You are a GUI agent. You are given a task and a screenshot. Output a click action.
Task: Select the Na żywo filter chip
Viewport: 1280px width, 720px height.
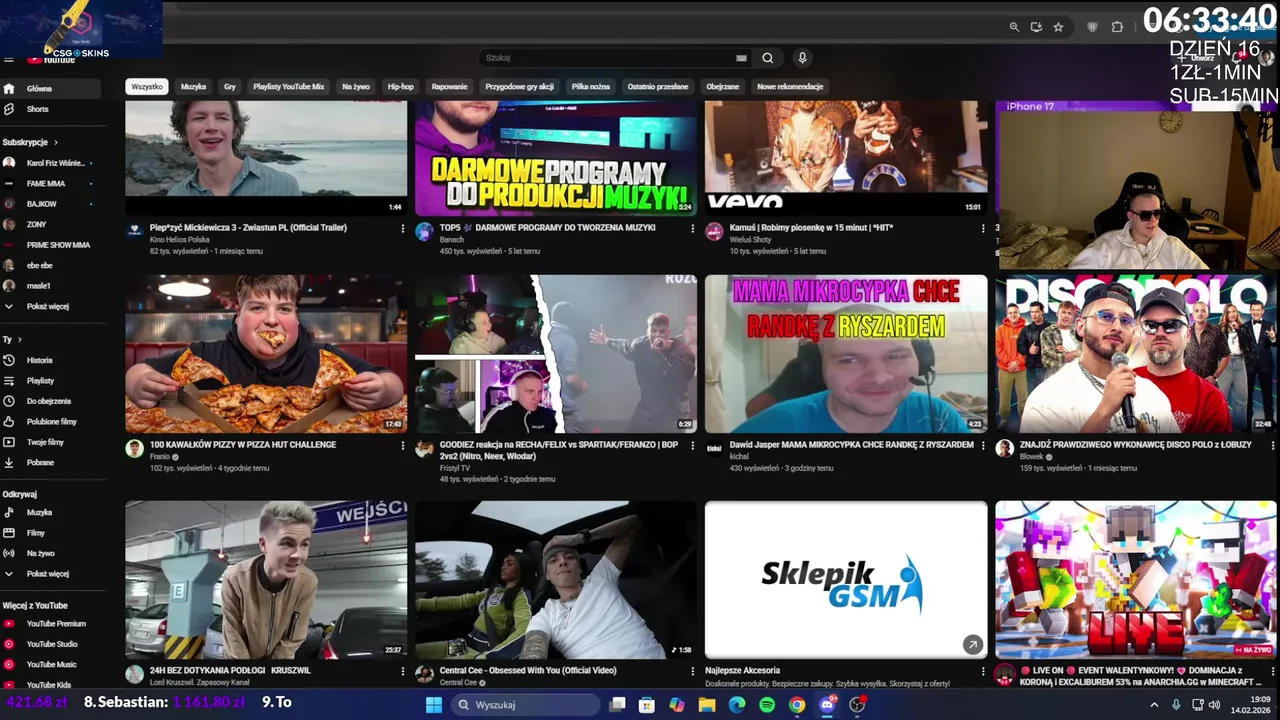356,87
